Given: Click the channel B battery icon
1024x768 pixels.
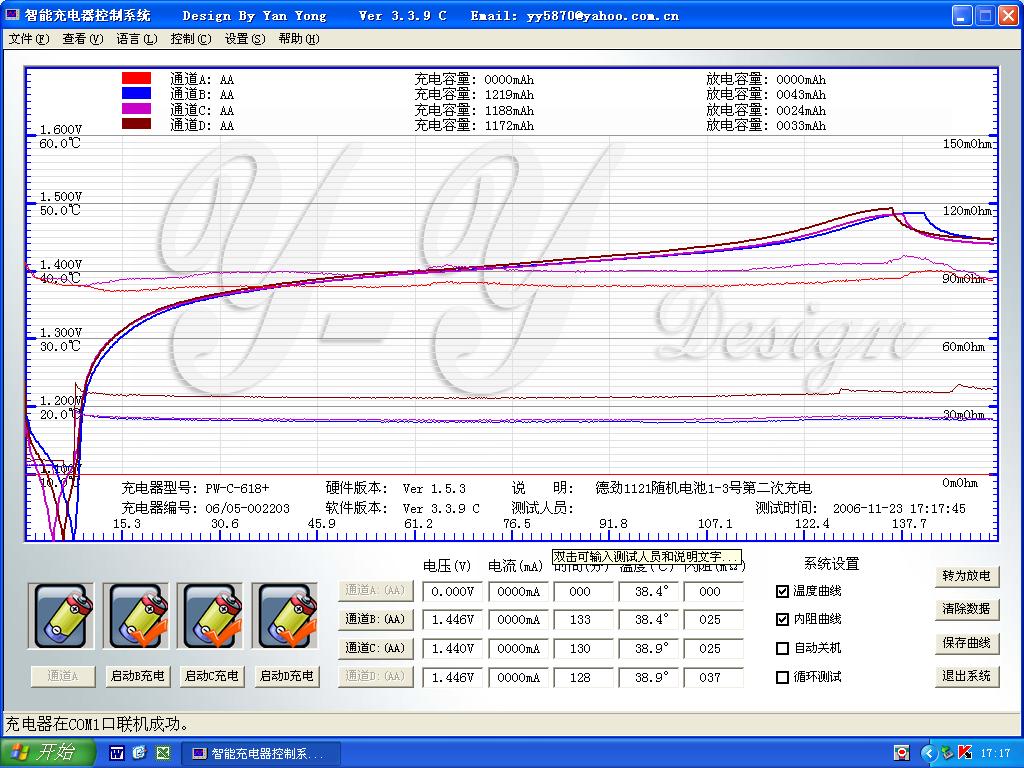Looking at the screenshot, I should coord(136,616).
